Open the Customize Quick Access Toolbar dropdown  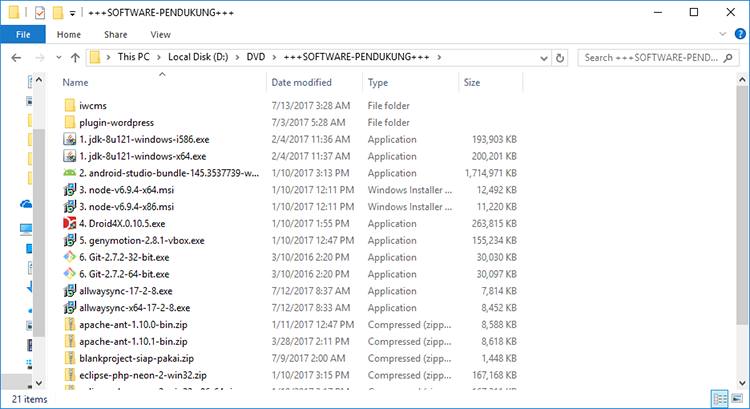coord(72,13)
